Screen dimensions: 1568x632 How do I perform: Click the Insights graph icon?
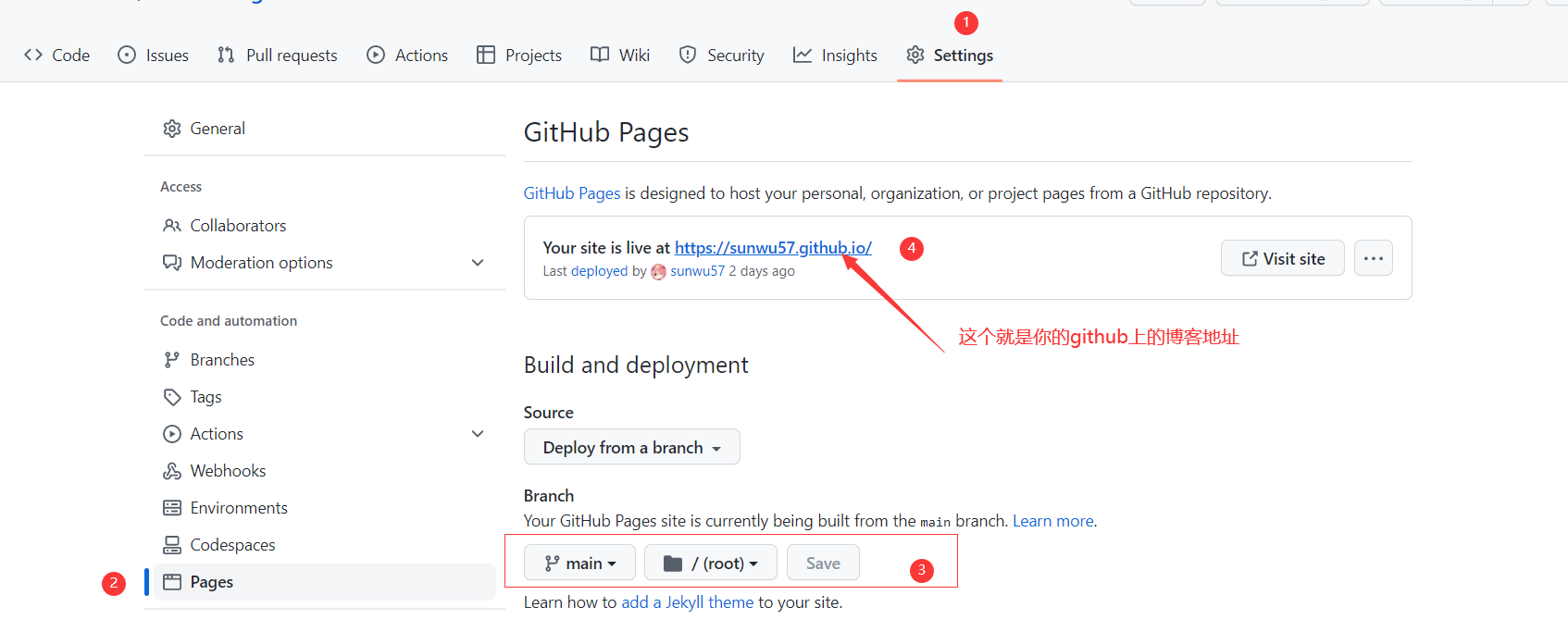pyautogui.click(x=803, y=55)
